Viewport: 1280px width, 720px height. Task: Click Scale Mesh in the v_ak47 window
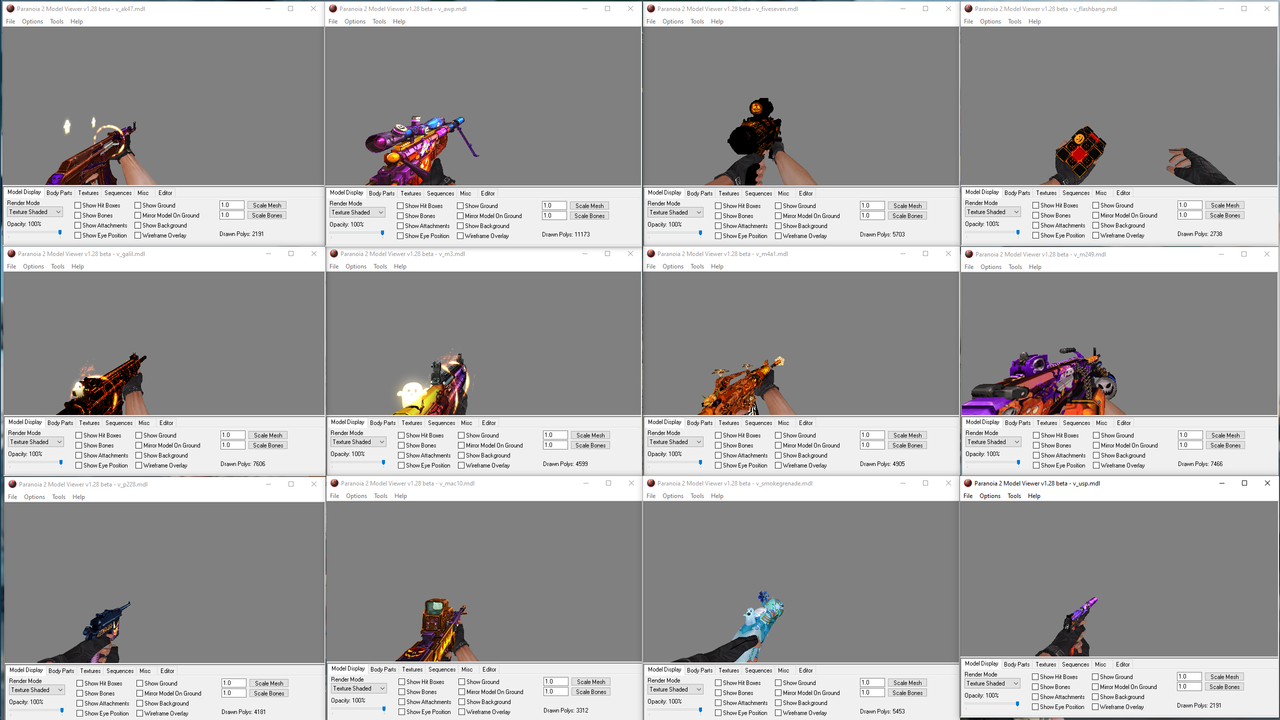click(267, 206)
